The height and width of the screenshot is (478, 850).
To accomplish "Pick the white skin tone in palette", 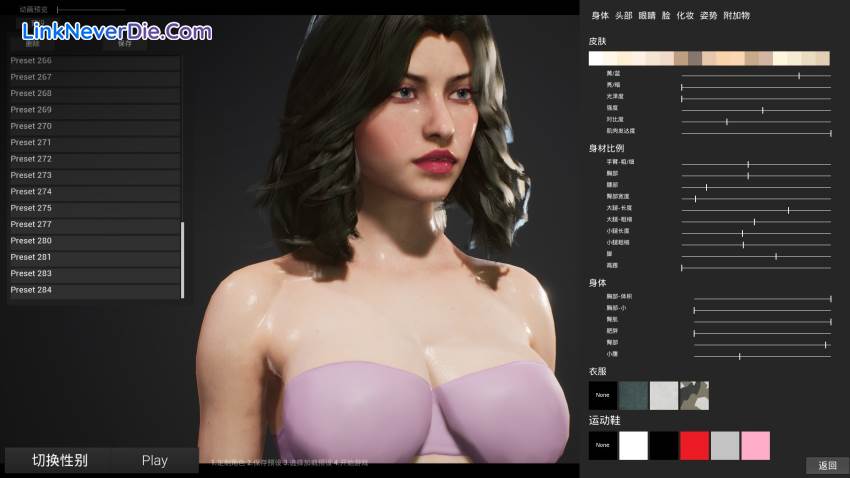I will click(x=596, y=58).
